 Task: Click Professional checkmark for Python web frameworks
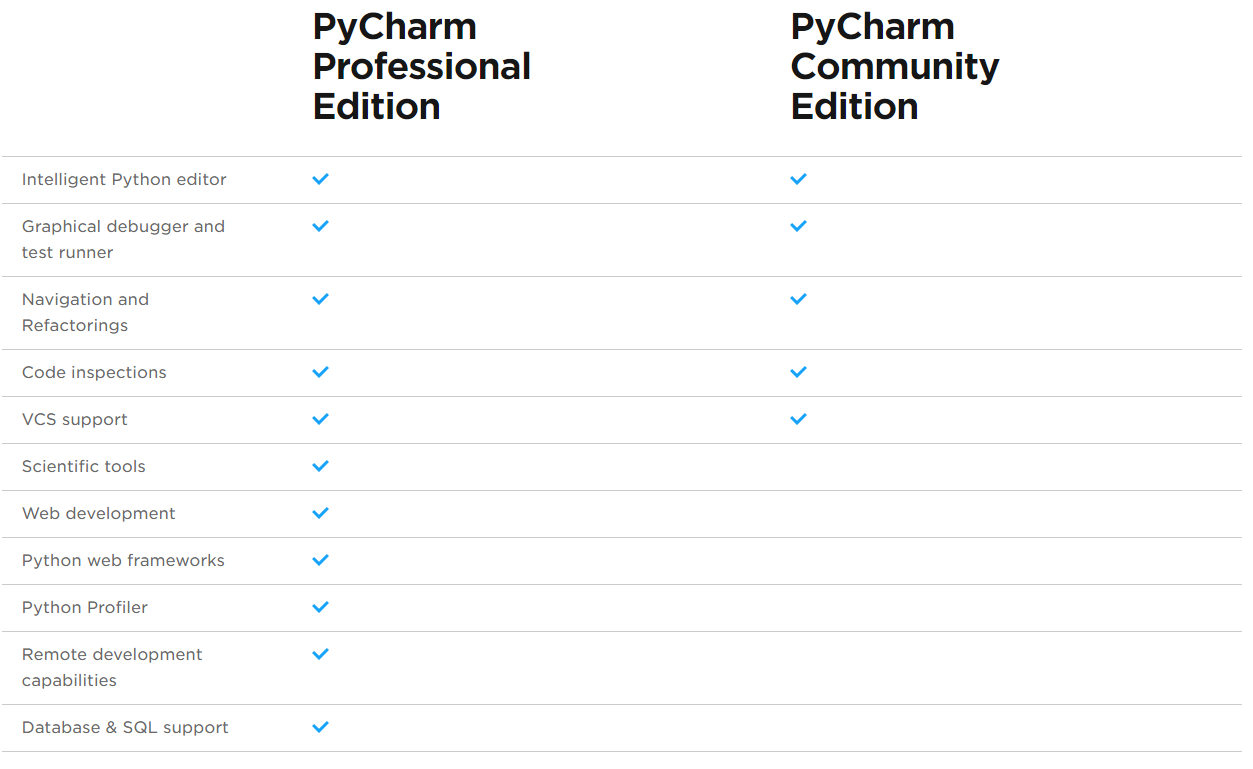tap(320, 560)
